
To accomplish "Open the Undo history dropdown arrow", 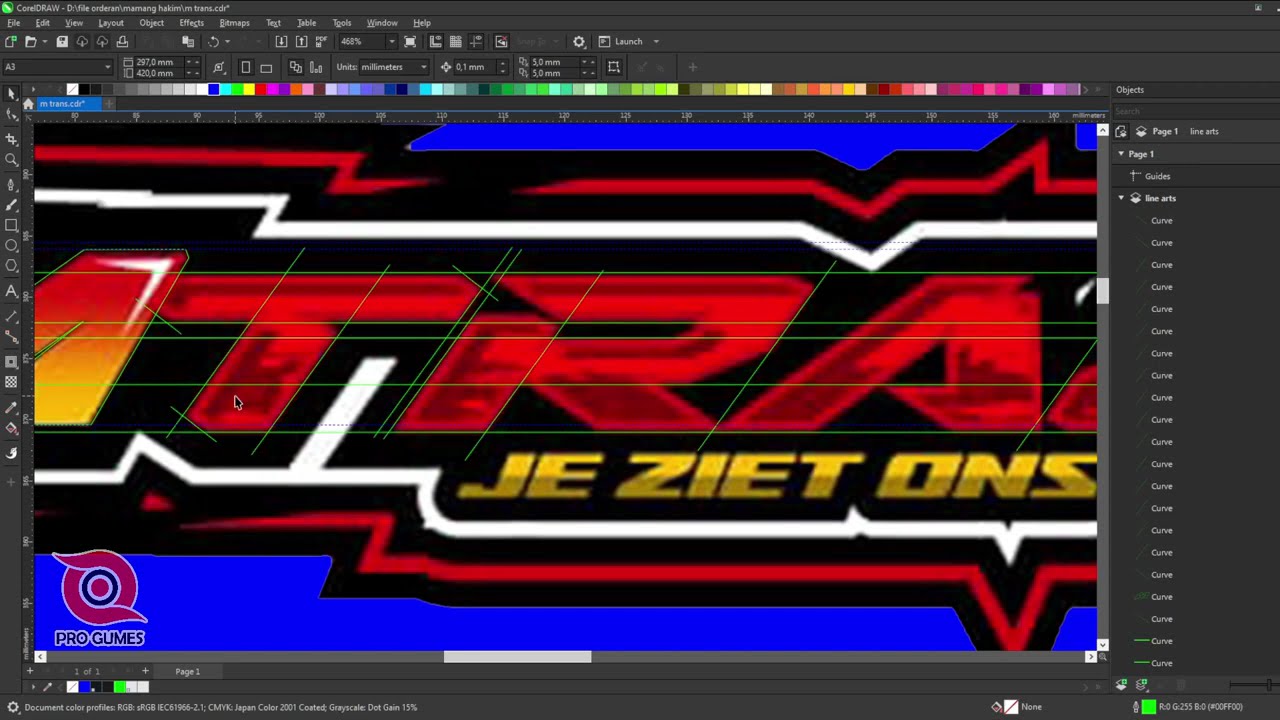I will [x=227, y=41].
